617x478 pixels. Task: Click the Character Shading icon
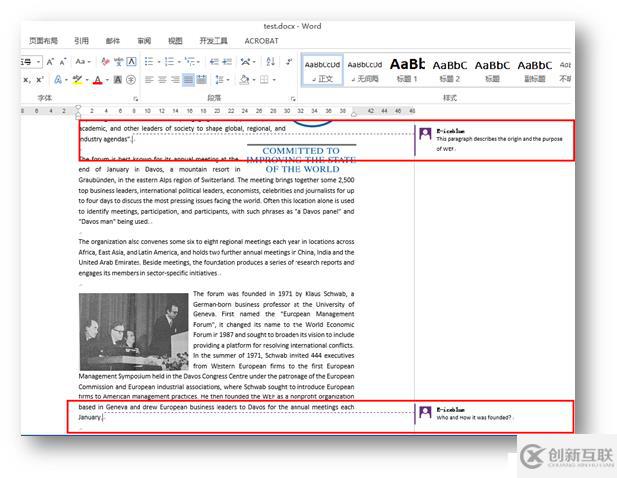coord(118,80)
